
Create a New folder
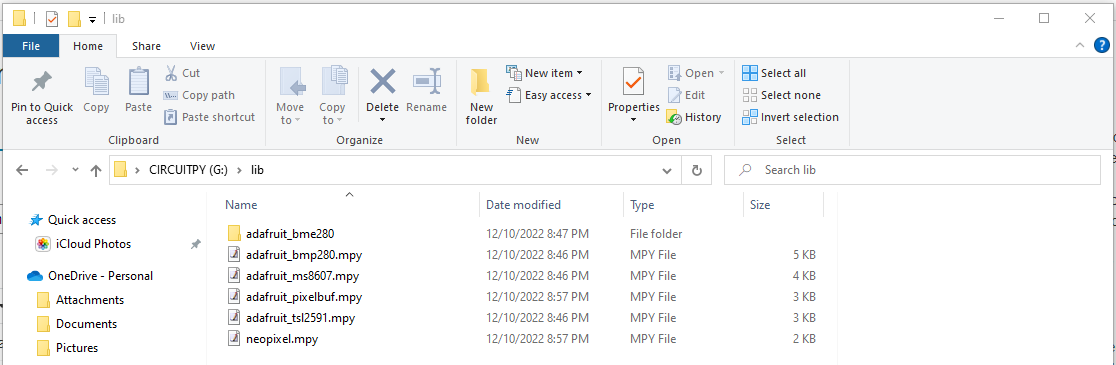click(481, 97)
